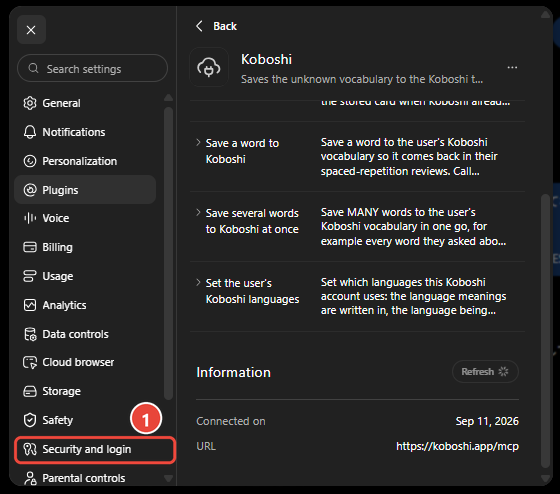560x494 pixels.
Task: Click the Usage icon
Action: click(x=30, y=276)
